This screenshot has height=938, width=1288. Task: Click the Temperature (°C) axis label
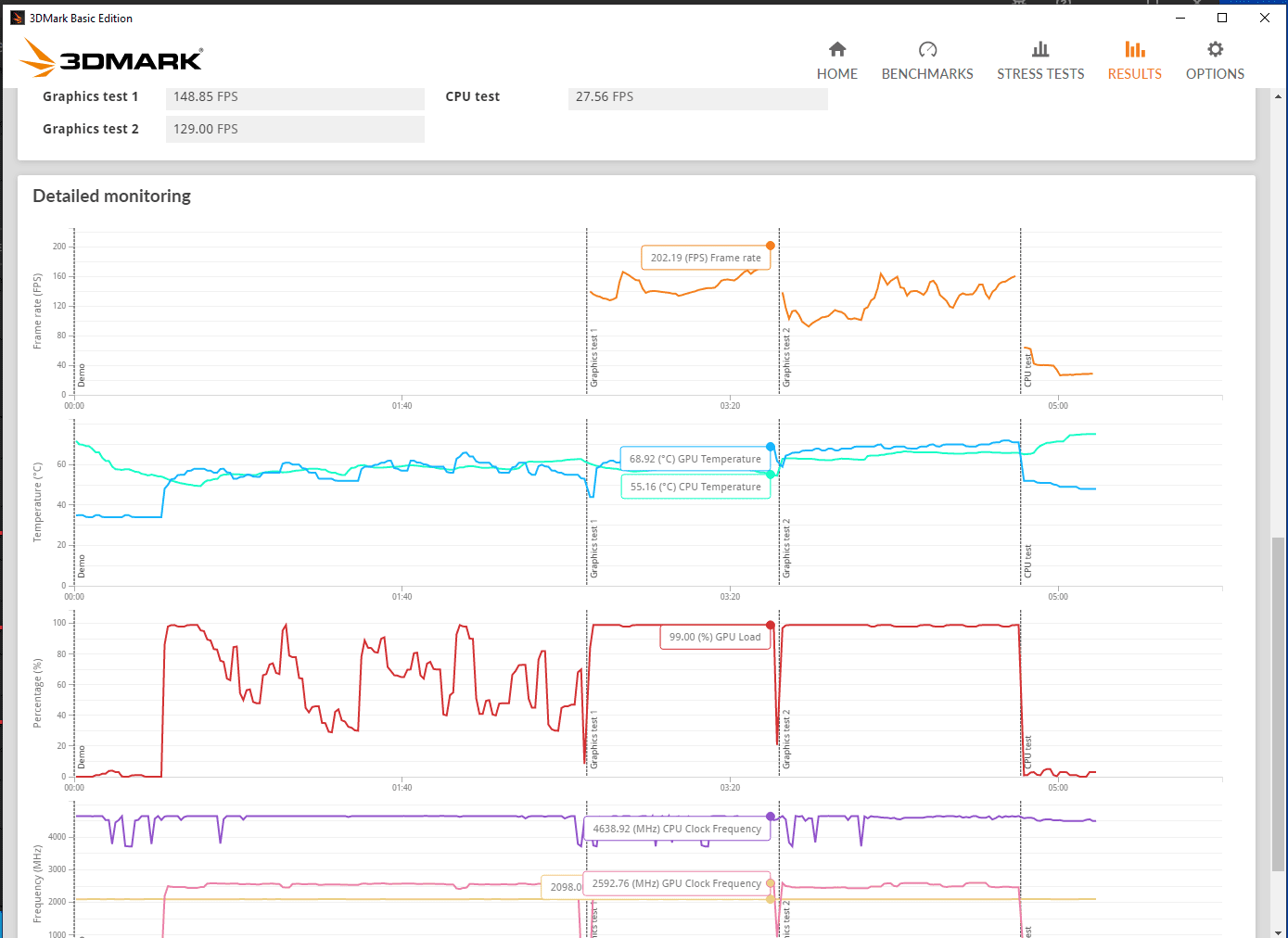coord(38,501)
